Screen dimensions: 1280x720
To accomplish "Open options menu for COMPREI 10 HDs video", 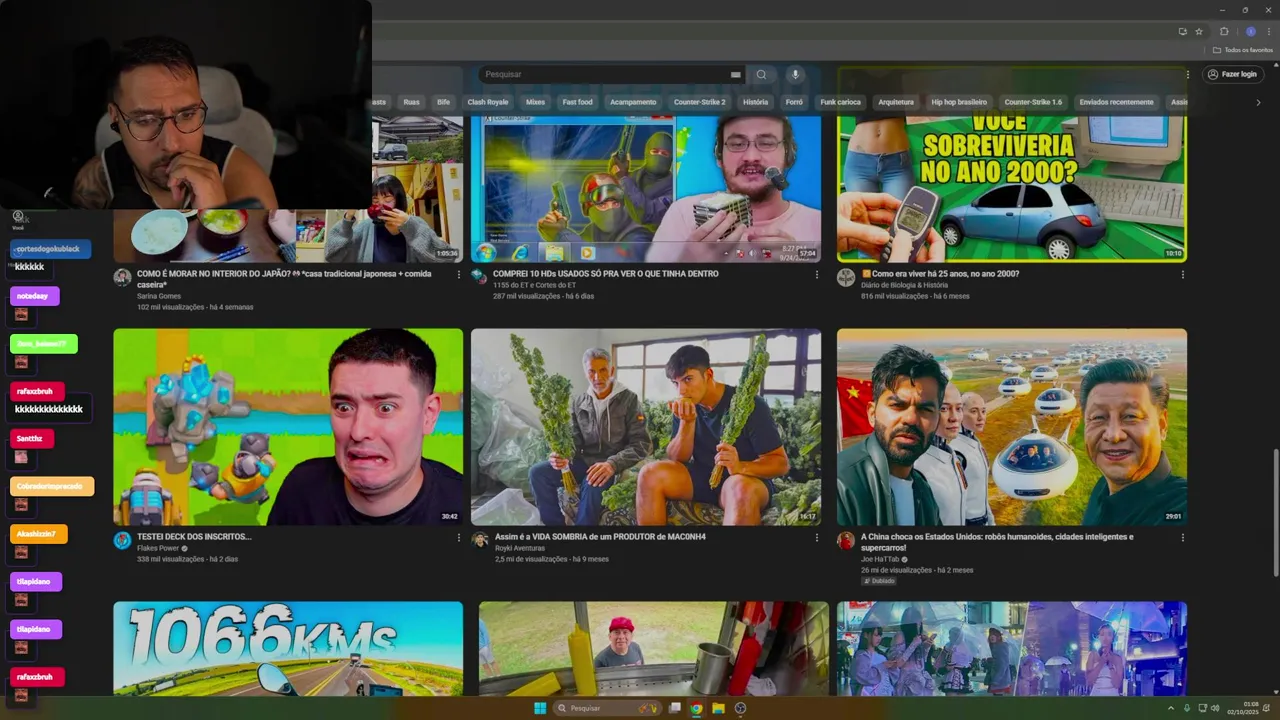I will (816, 274).
